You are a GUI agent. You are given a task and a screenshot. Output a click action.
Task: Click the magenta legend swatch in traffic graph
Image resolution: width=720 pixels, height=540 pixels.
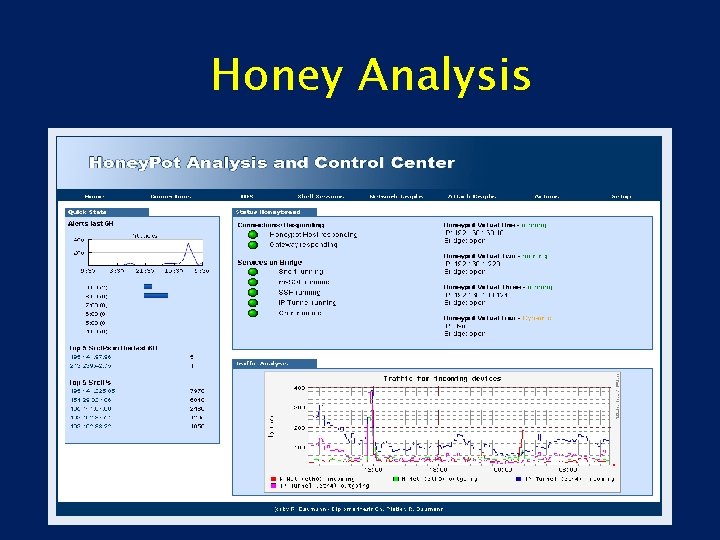pyautogui.click(x=274, y=485)
